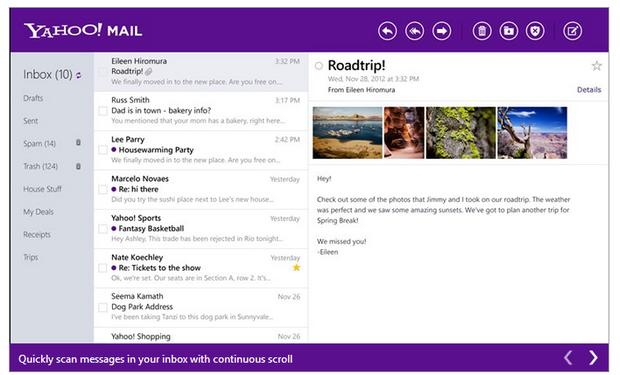620x375 pixels.
Task: Open the Trash (124) folder
Action: (40, 166)
